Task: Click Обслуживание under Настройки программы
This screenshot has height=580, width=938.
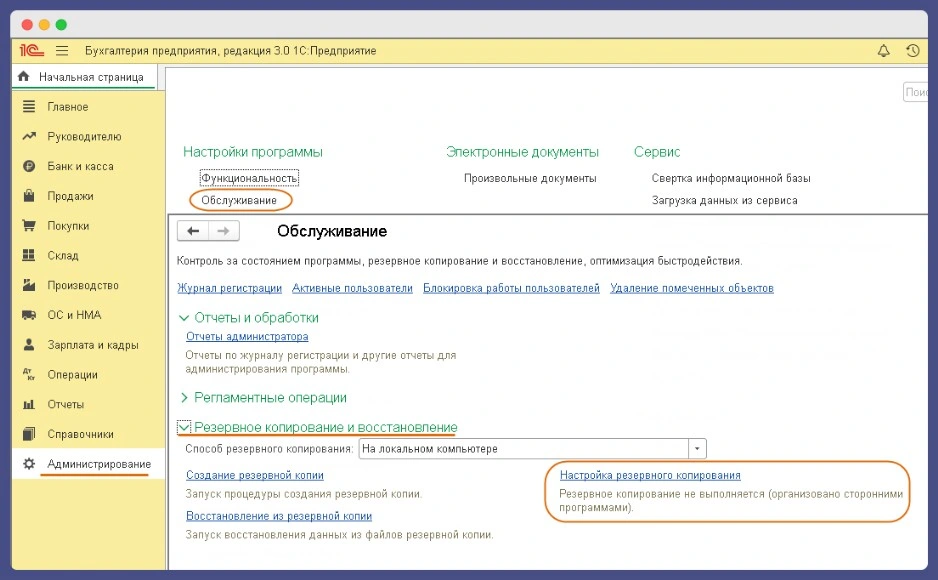Action: point(239,201)
